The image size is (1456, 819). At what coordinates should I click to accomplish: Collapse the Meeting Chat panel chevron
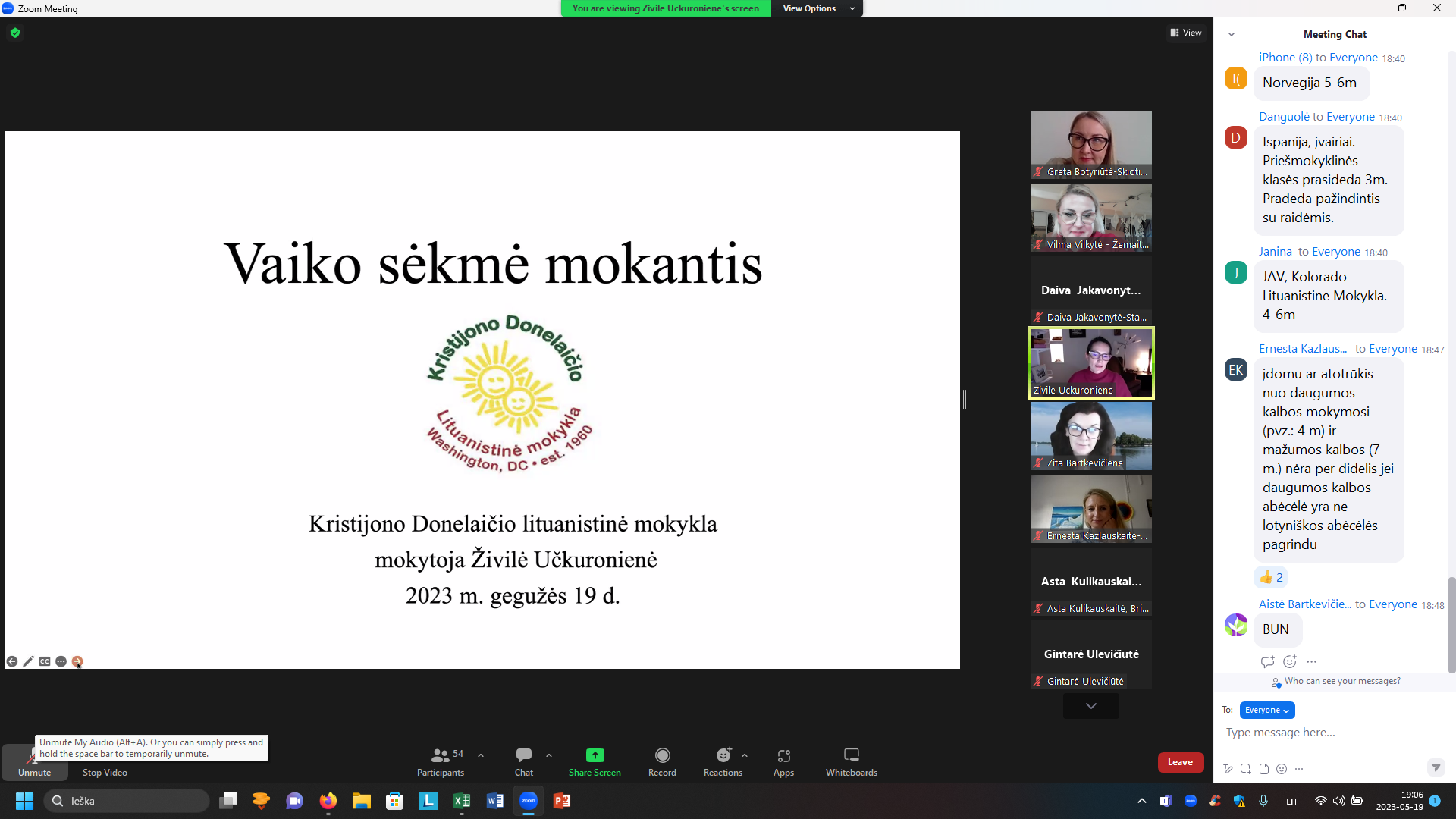click(x=1232, y=34)
